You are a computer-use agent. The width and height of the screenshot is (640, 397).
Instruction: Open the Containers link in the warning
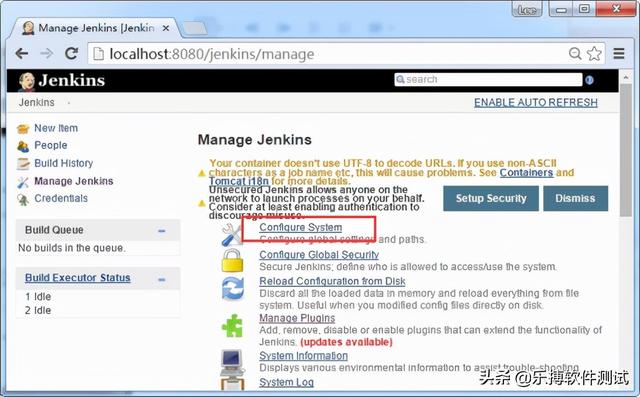click(x=527, y=173)
